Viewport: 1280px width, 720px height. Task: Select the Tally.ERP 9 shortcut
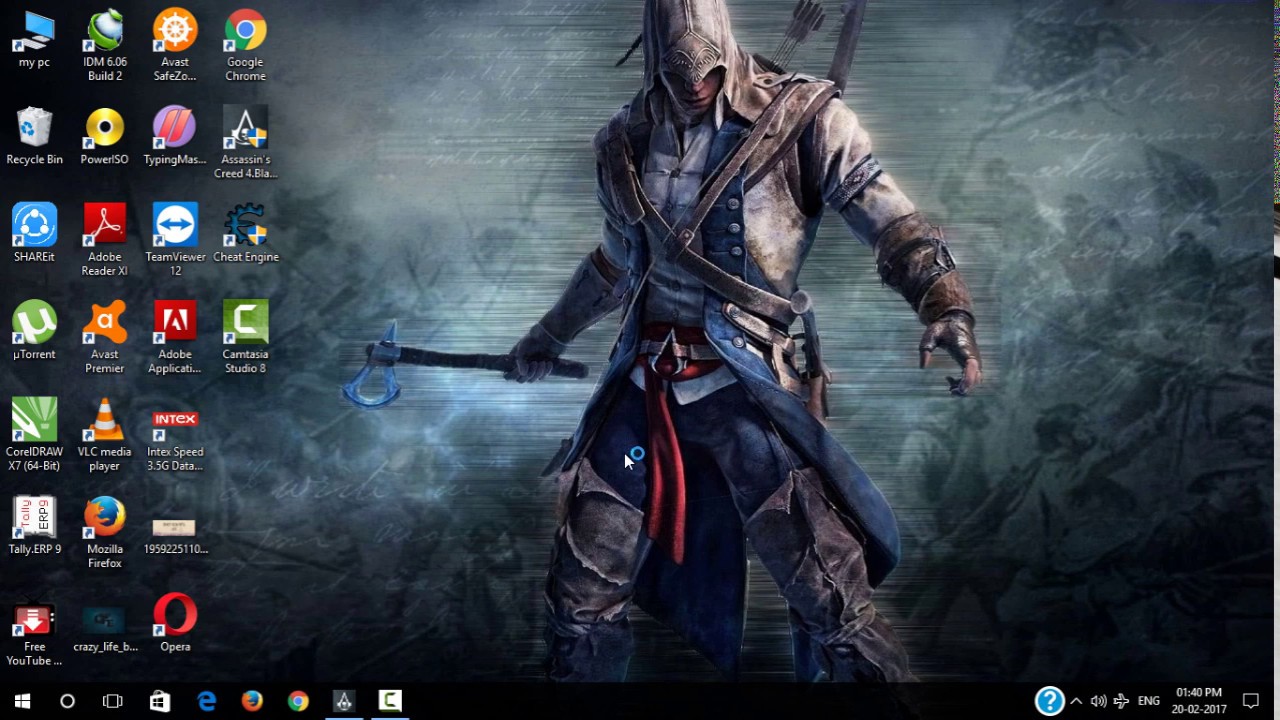34,526
